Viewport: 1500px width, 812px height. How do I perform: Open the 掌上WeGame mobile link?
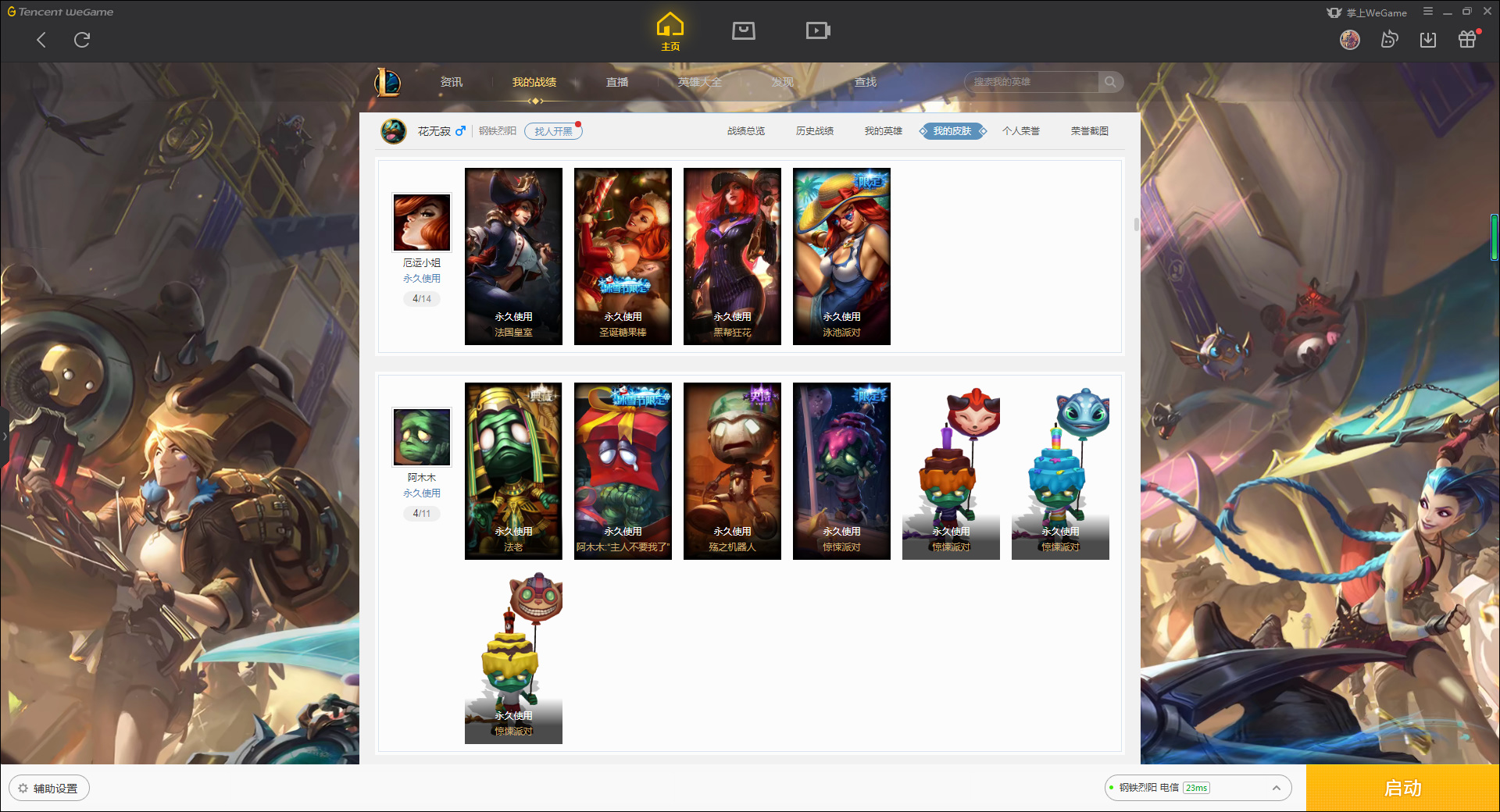click(1367, 12)
